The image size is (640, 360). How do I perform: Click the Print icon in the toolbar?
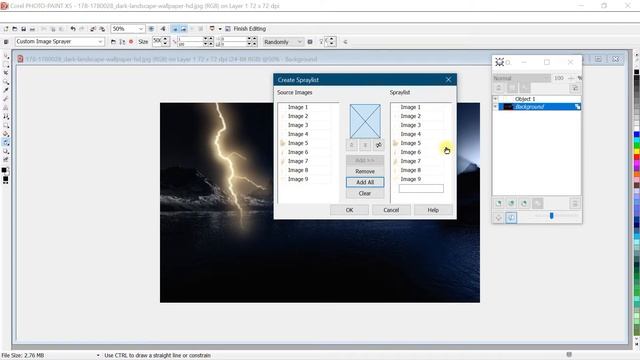click(x=33, y=29)
